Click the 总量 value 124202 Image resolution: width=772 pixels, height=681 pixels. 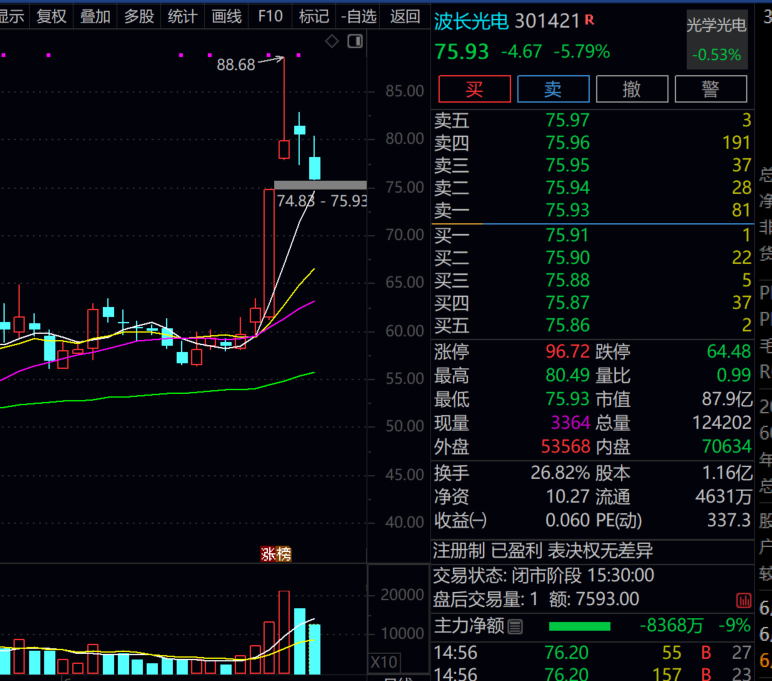[722, 423]
